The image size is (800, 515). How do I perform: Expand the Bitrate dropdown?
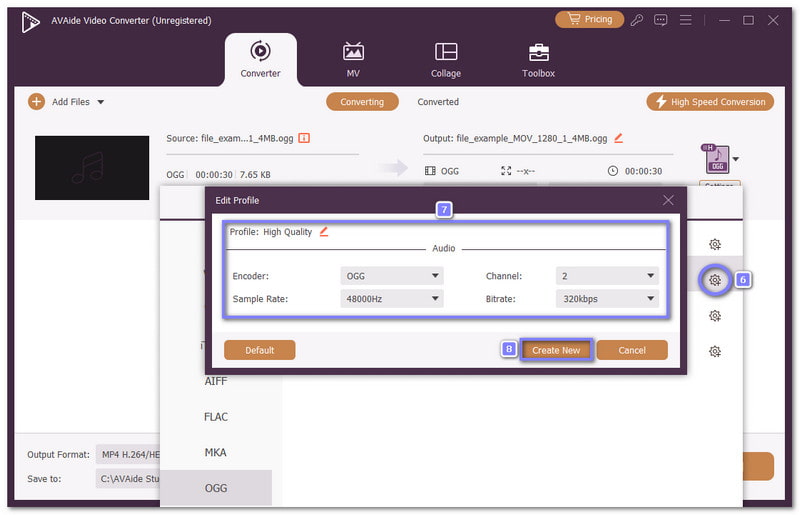click(x=606, y=298)
